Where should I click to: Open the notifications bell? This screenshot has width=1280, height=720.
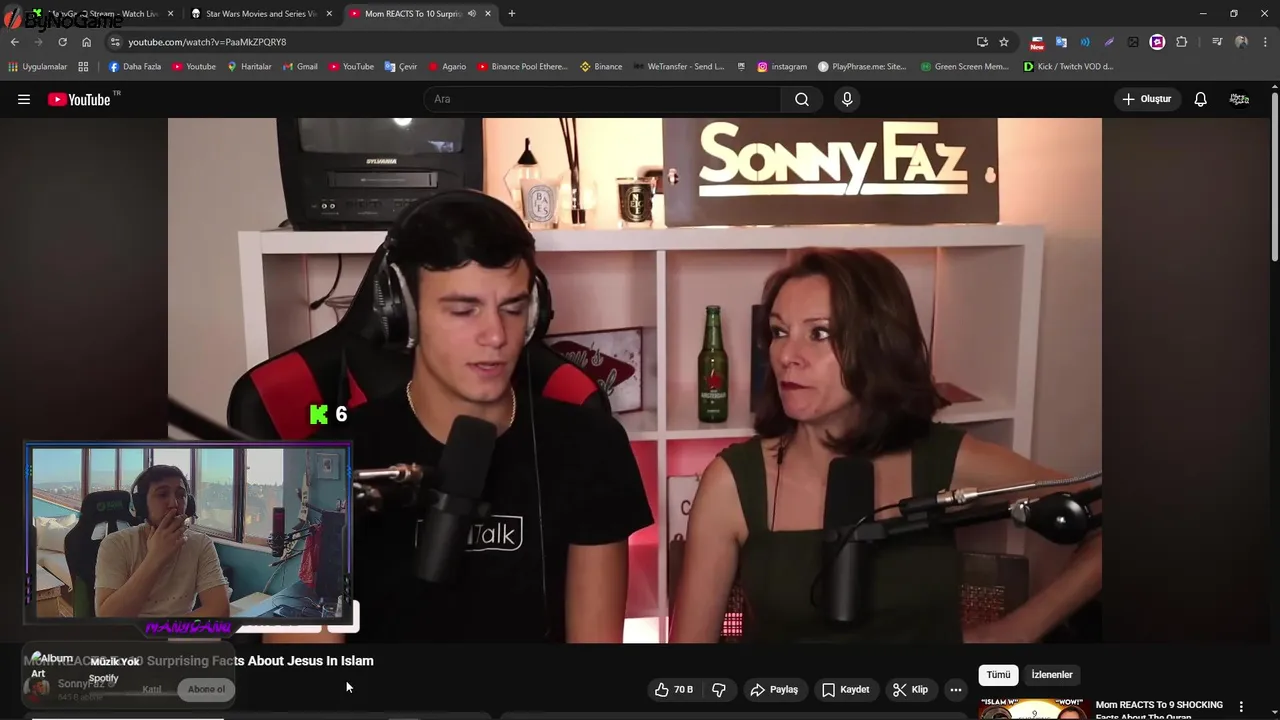pyautogui.click(x=1200, y=99)
